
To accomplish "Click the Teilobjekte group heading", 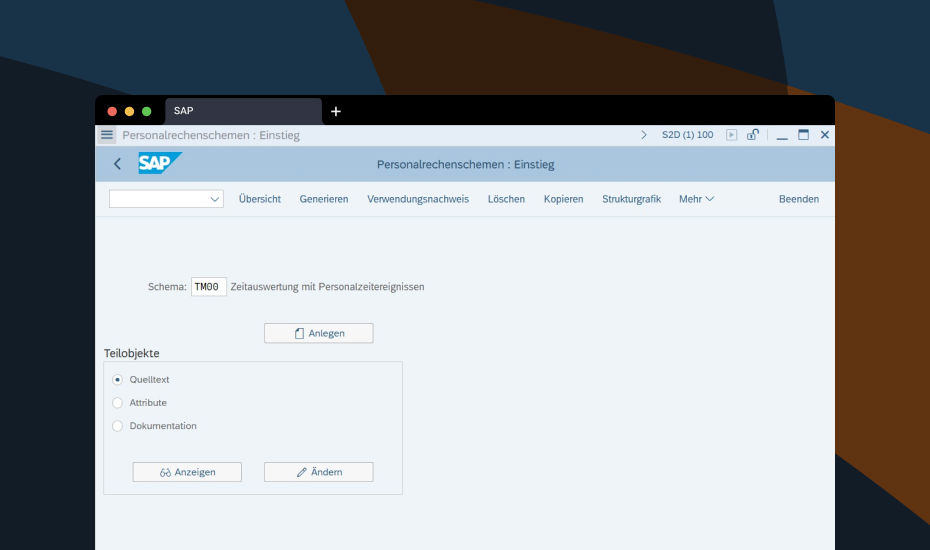I will (x=132, y=353).
